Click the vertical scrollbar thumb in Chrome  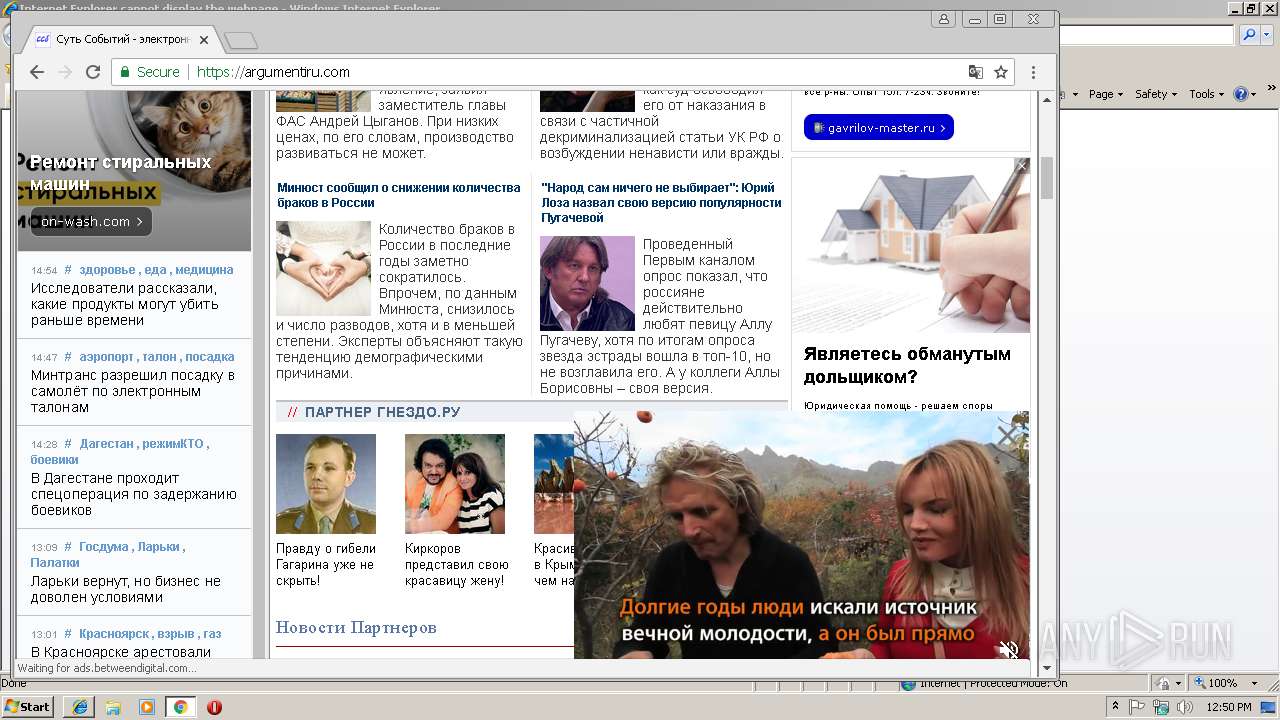pos(1047,178)
